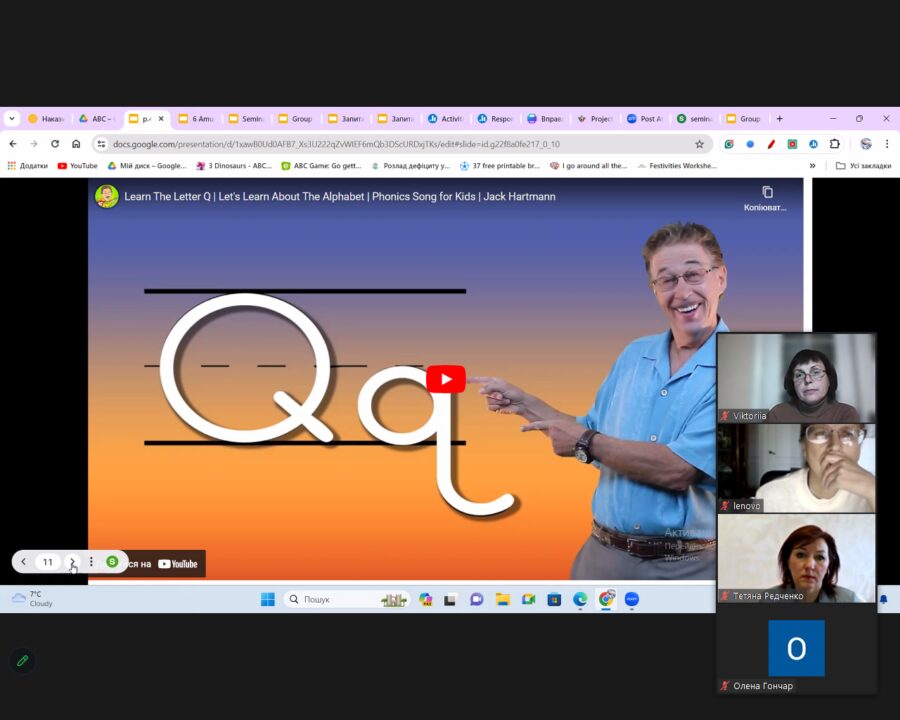Open the slideshow options three-dot menu
900x720 pixels.
[91, 562]
